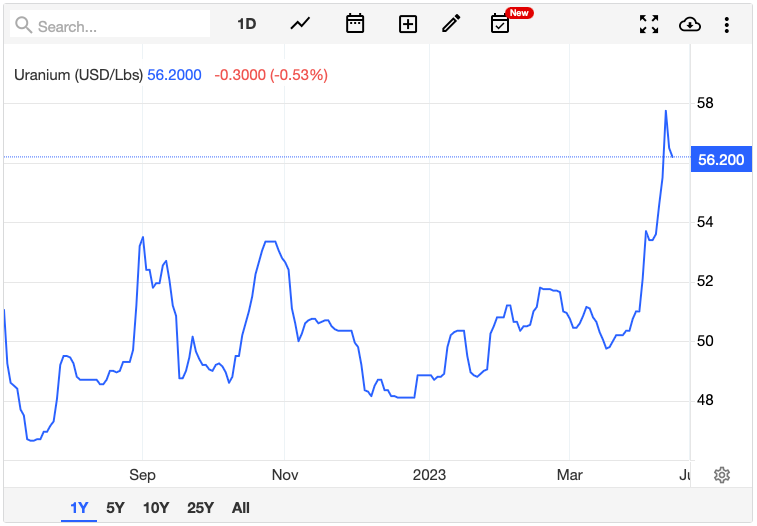Open the date range calendar icon
This screenshot has width=757, height=526.
pos(355,24)
